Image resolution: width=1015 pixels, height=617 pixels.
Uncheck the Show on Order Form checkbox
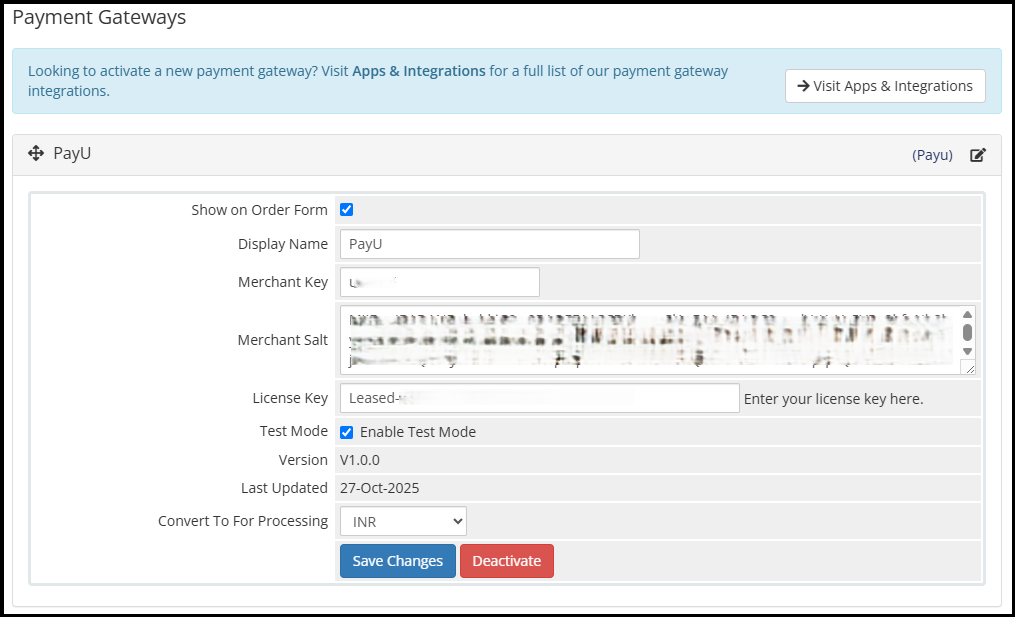click(x=347, y=210)
